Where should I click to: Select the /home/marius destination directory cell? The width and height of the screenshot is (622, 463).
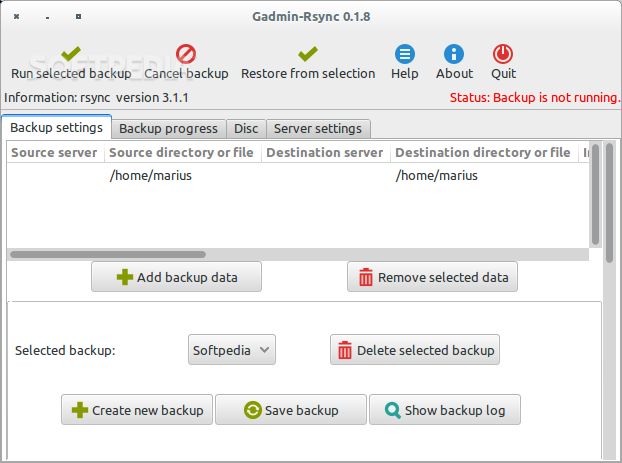point(436,175)
